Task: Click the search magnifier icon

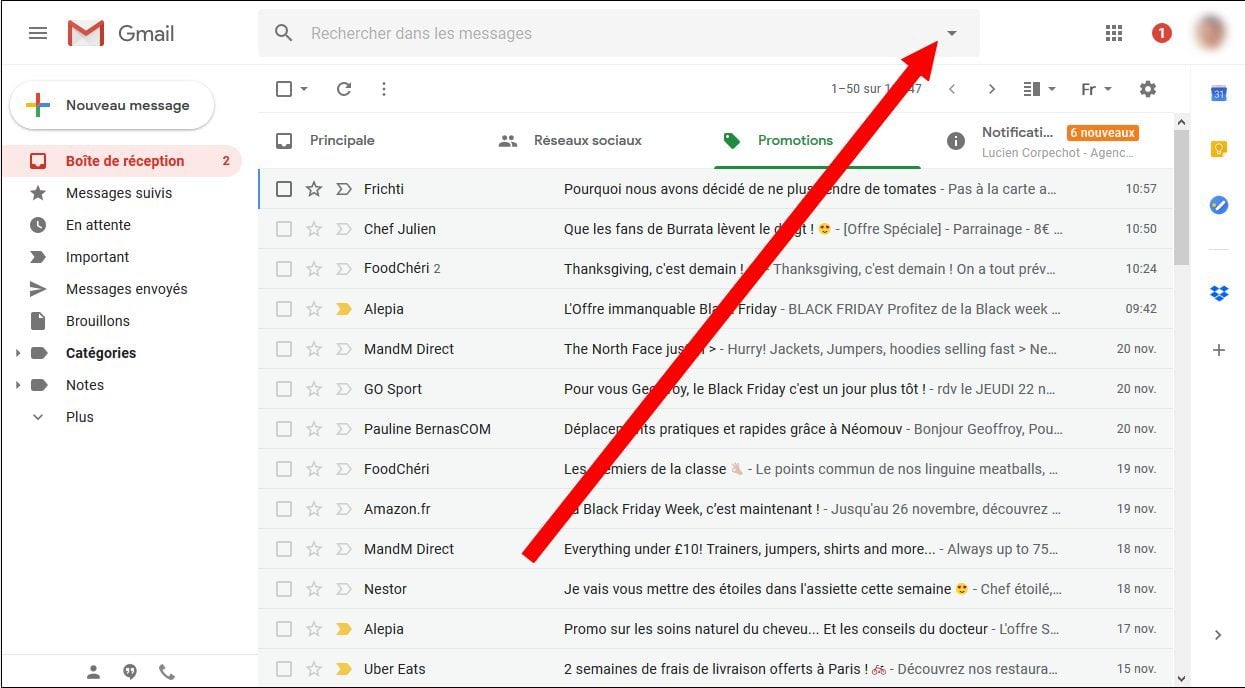Action: [x=284, y=33]
